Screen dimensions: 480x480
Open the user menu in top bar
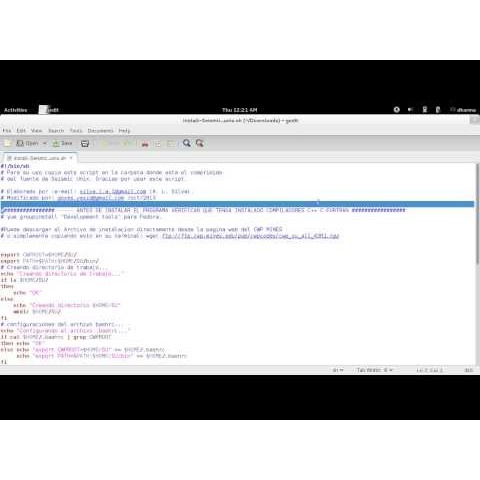point(463,110)
